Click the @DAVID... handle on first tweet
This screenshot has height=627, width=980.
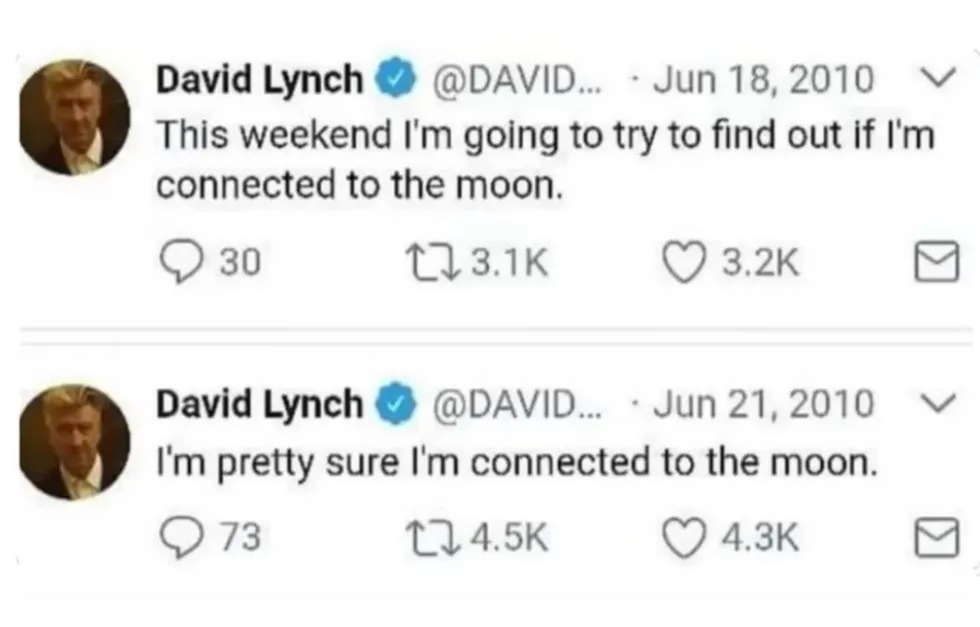(515, 81)
